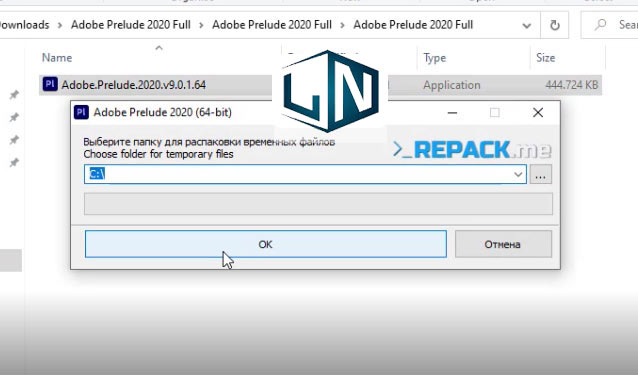Click the second pin icon in sidebar
This screenshot has height=375, width=638.
tap(14, 118)
